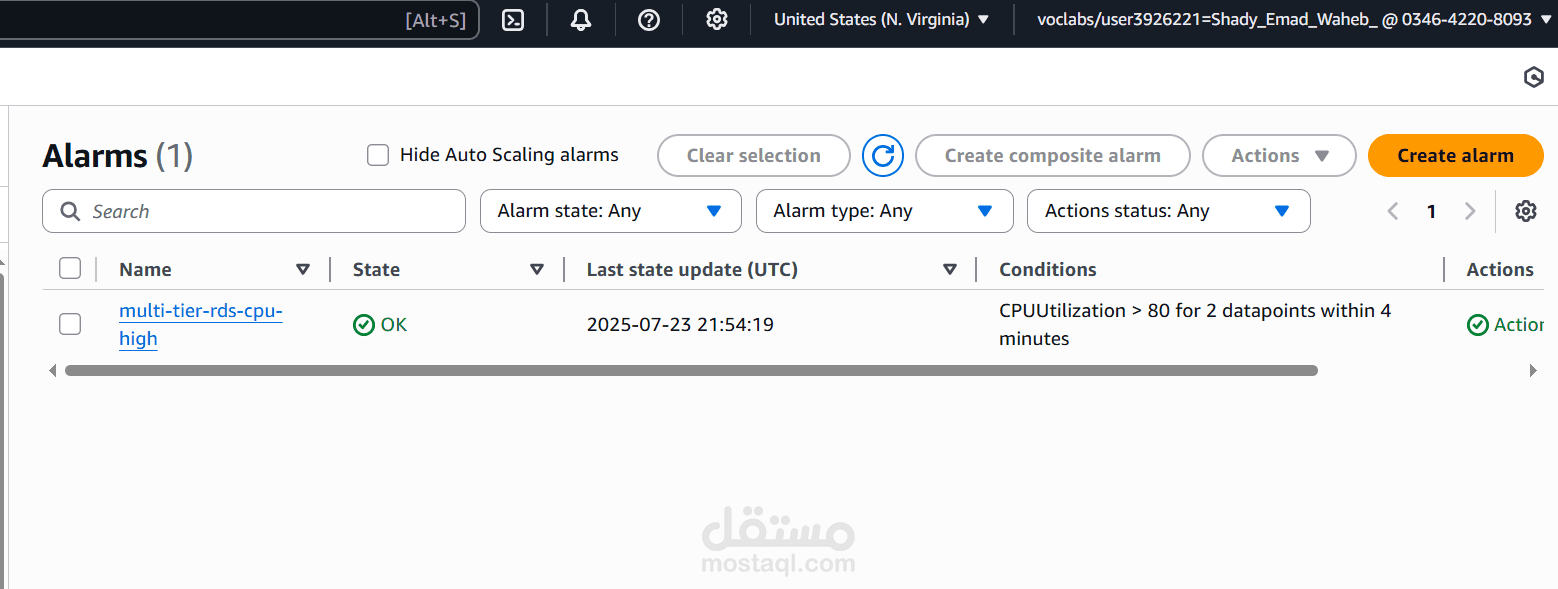Go to next page arrow
Image resolution: width=1558 pixels, height=589 pixels.
(x=1470, y=211)
